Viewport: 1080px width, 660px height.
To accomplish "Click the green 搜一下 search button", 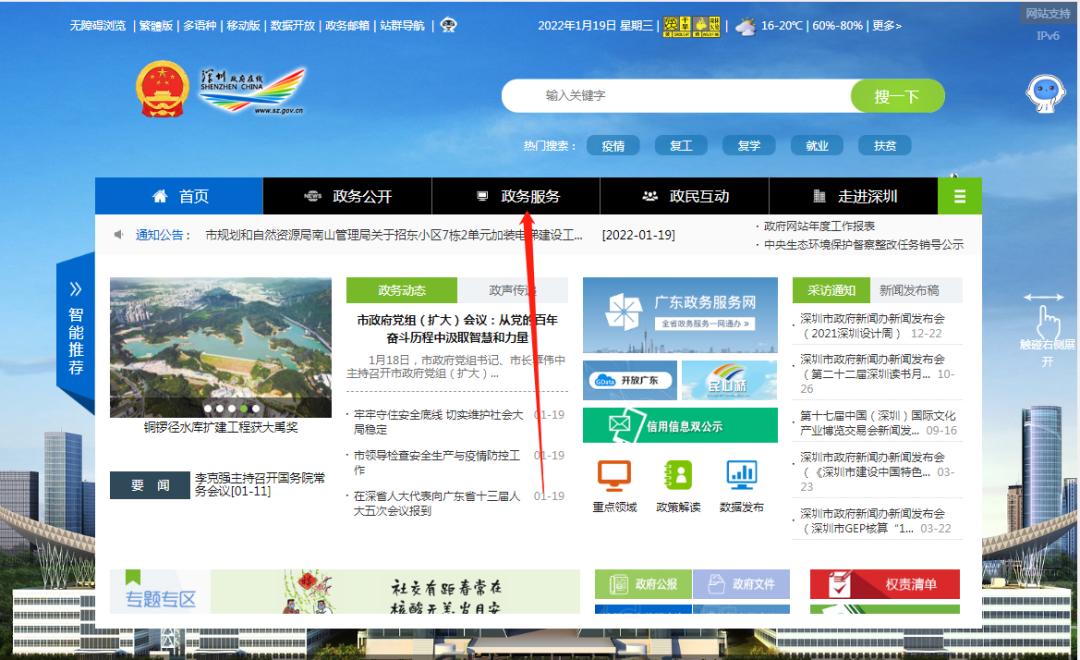I will [x=896, y=96].
